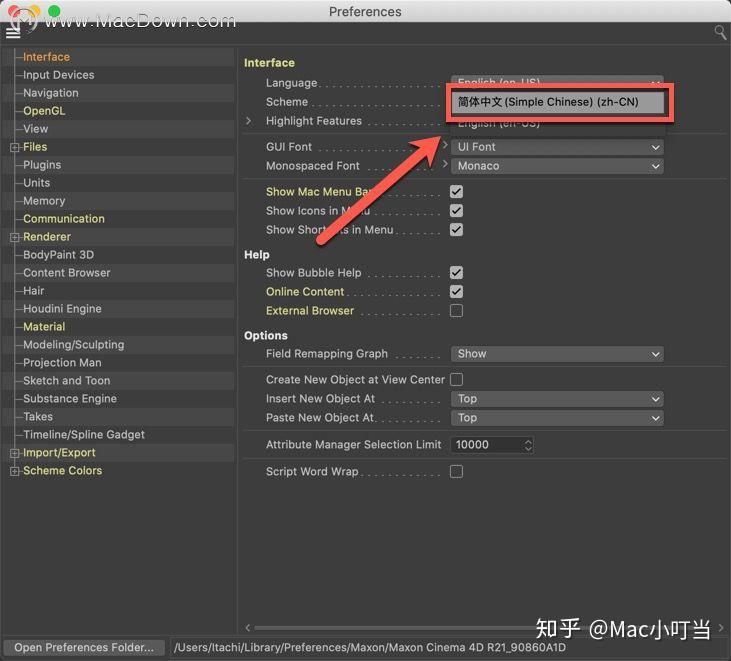This screenshot has height=661, width=731.
Task: Select View in the sidebar
Action: (35, 129)
